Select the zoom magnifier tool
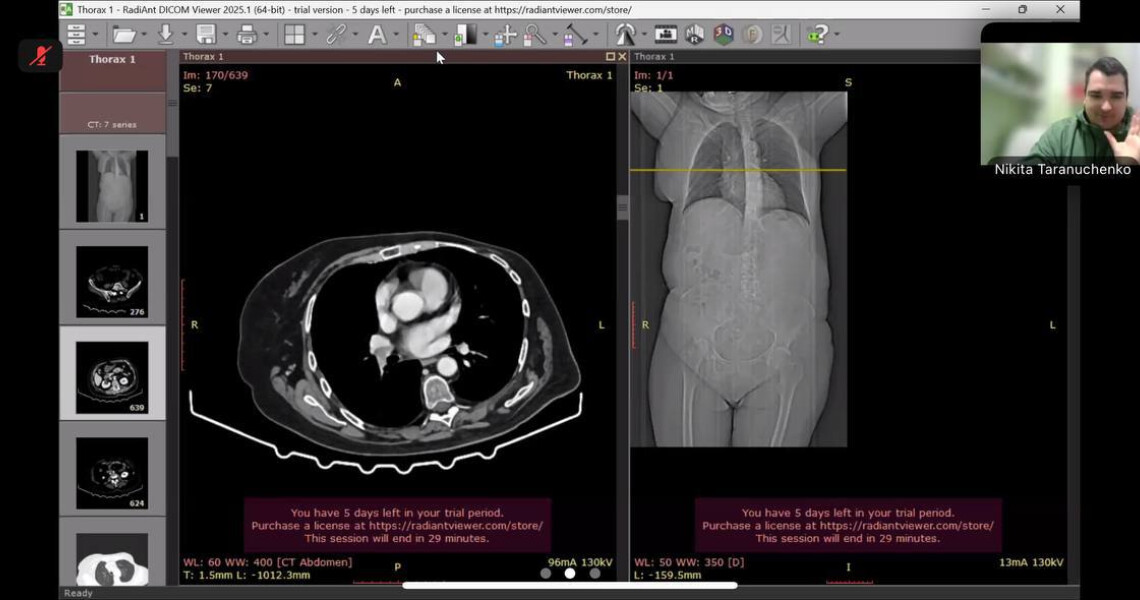This screenshot has height=600, width=1140. [536, 35]
